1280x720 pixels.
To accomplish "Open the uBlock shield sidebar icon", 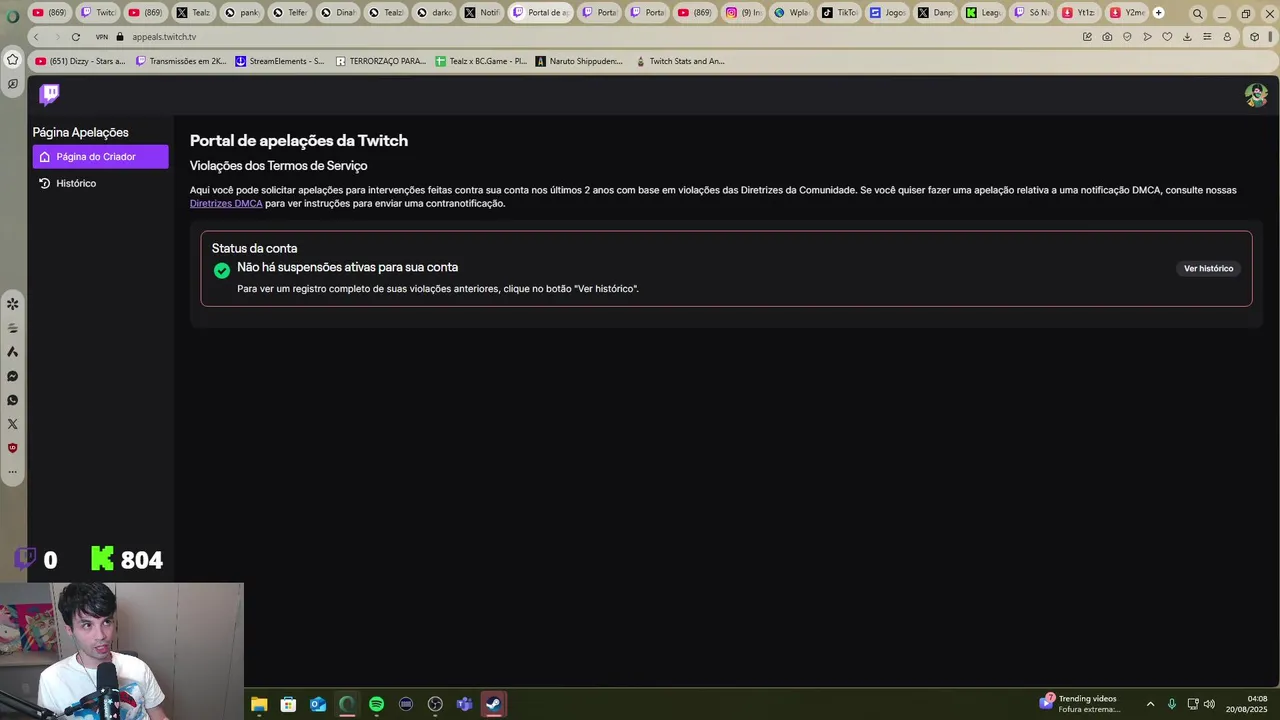I will pos(13,448).
